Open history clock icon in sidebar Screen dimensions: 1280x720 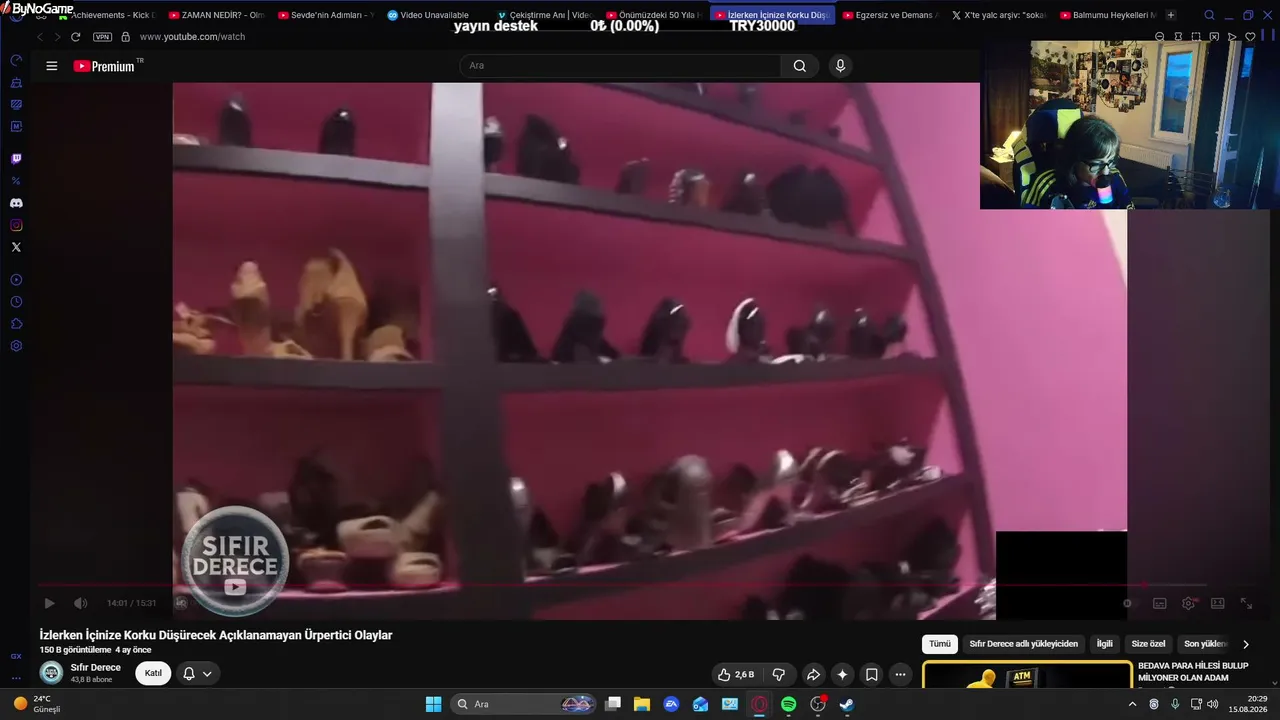(16, 302)
